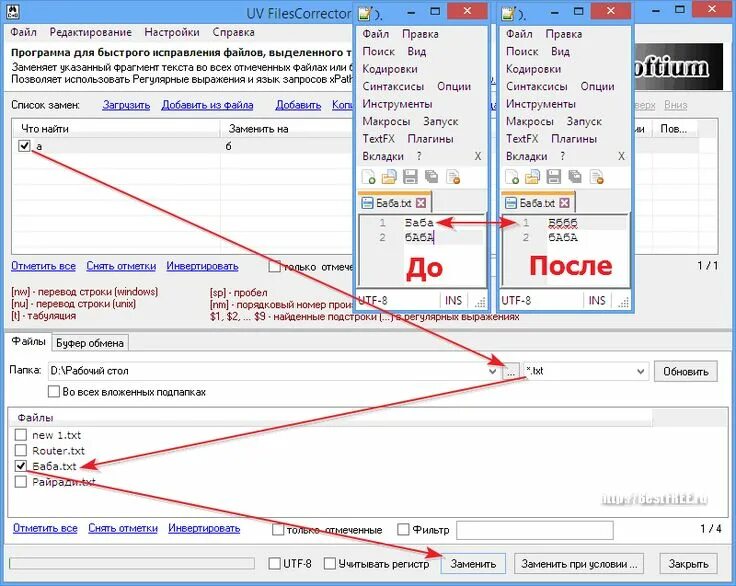Click the menu-row X in the 'После' window
736x586 pixels.
621,156
